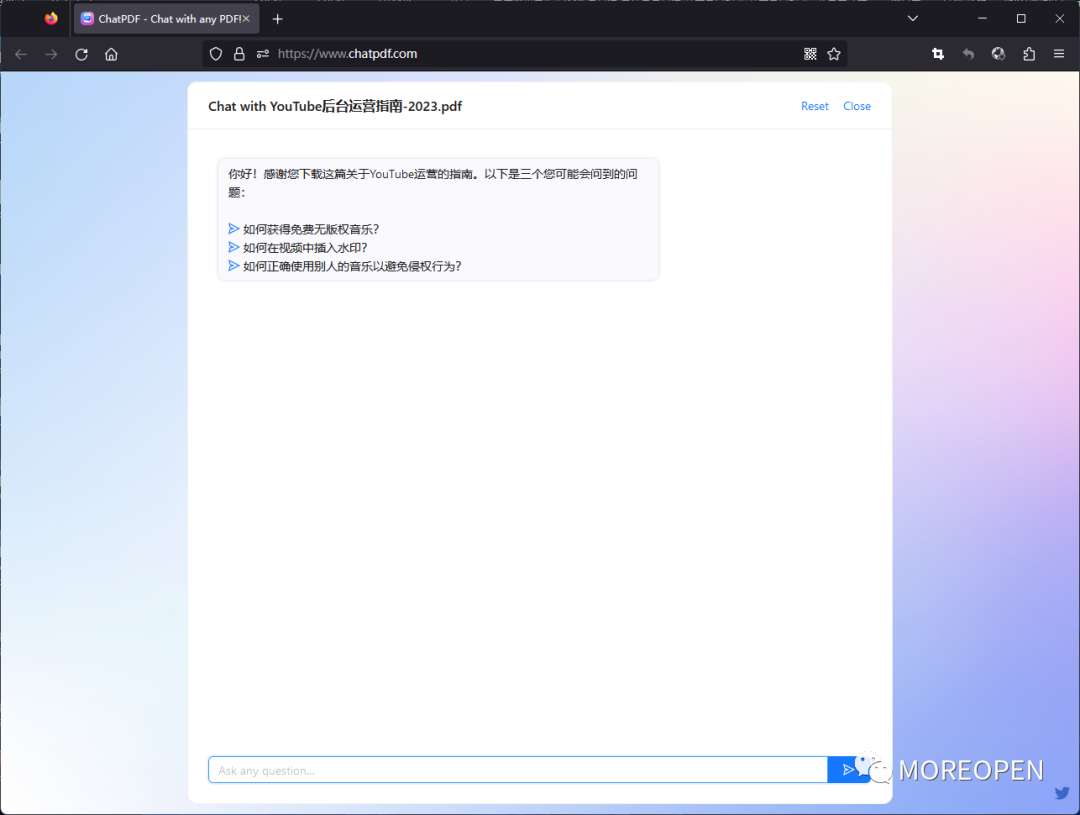The image size is (1080, 815).
Task: Show tracking protection shield info
Action: pyautogui.click(x=216, y=54)
